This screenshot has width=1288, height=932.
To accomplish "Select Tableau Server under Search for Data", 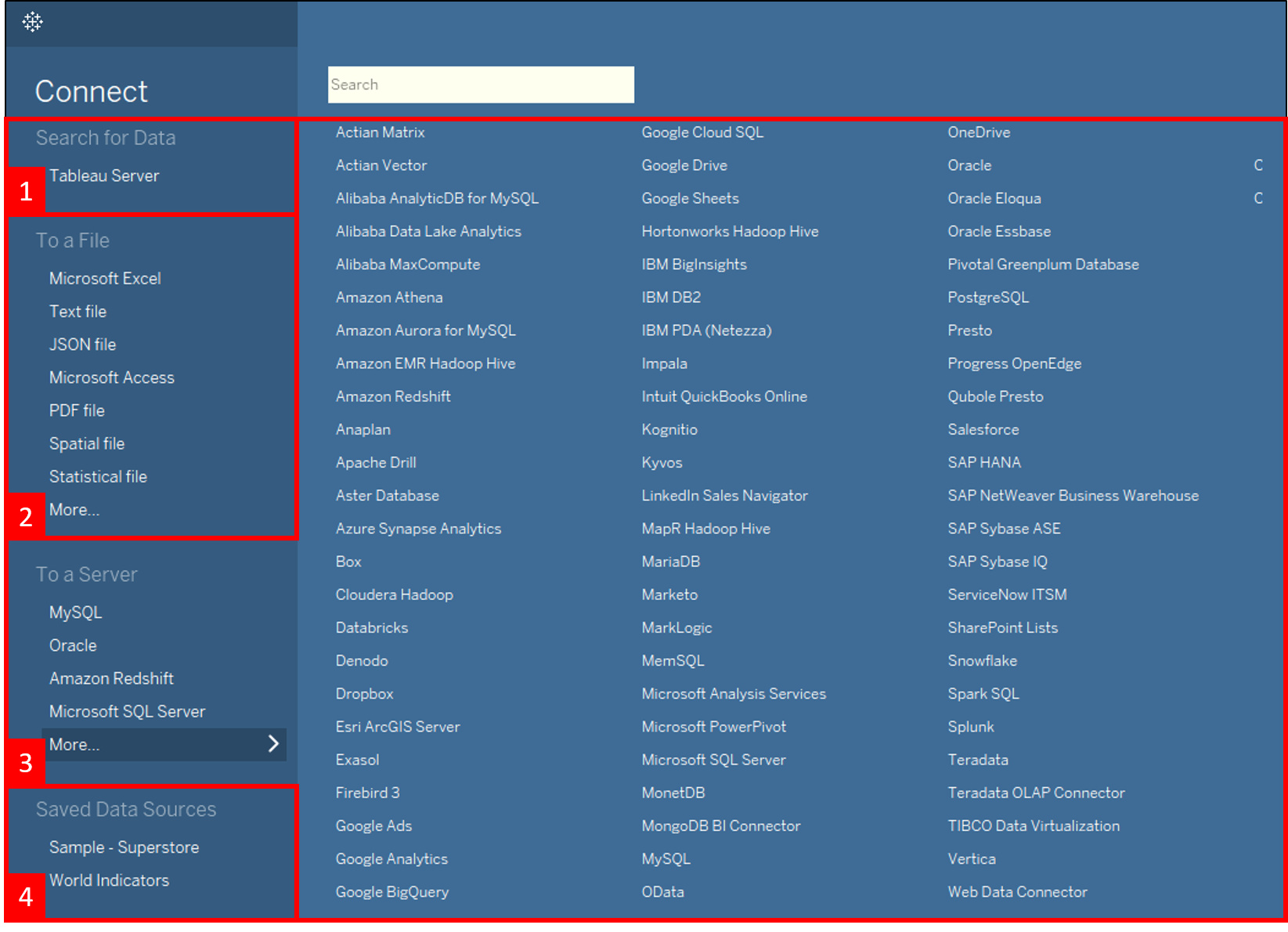I will [x=104, y=176].
